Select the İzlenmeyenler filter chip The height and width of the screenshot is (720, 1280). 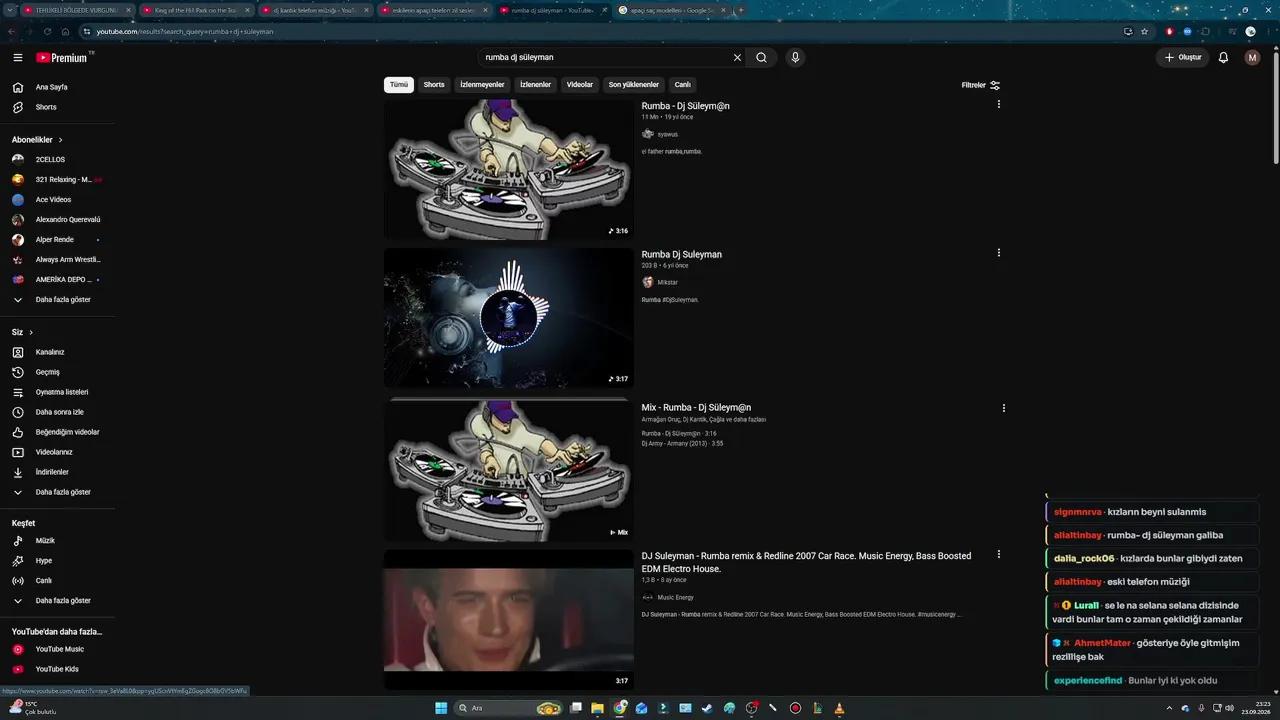[x=482, y=85]
